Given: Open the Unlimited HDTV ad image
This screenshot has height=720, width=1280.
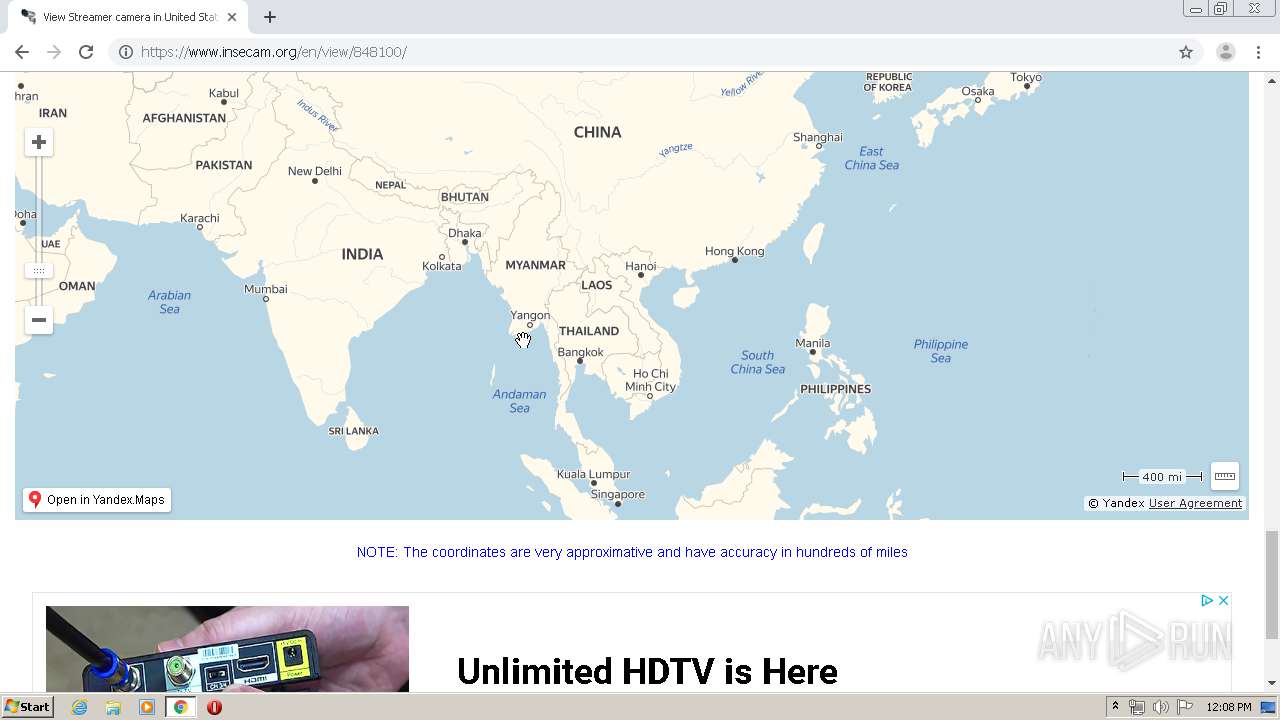Looking at the screenshot, I should [227, 649].
